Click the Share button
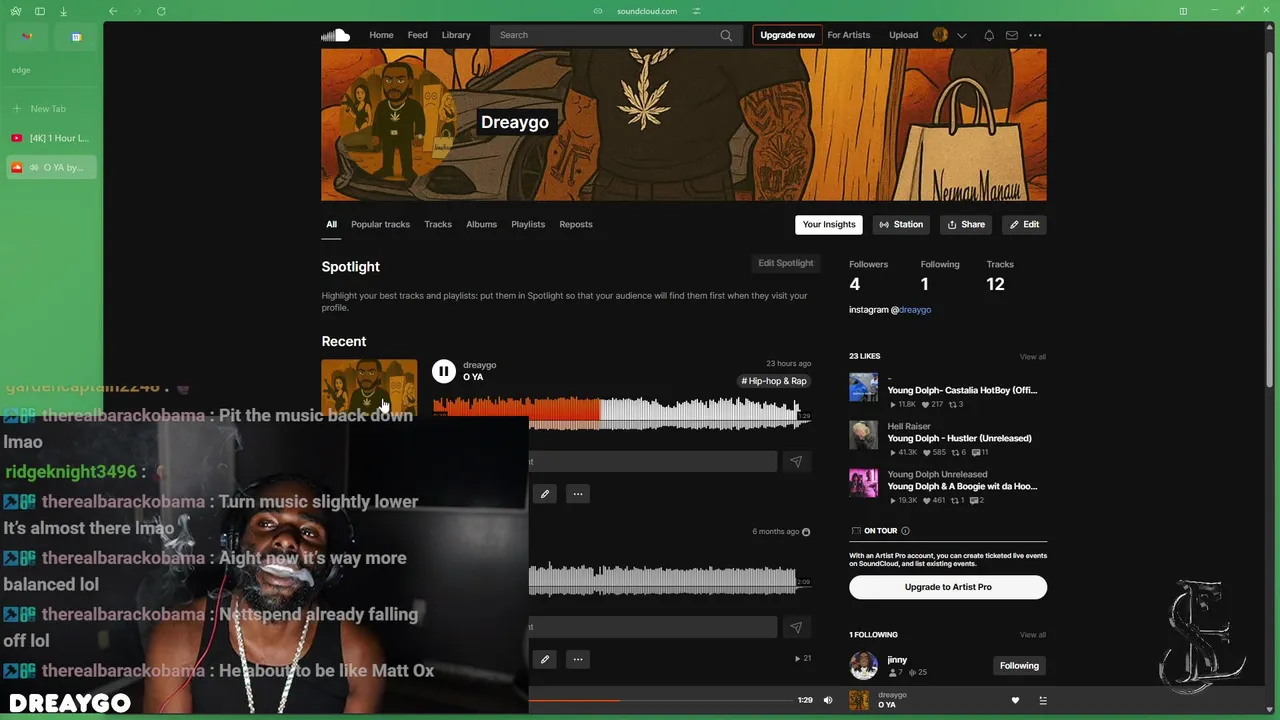This screenshot has width=1280, height=720. click(x=966, y=225)
